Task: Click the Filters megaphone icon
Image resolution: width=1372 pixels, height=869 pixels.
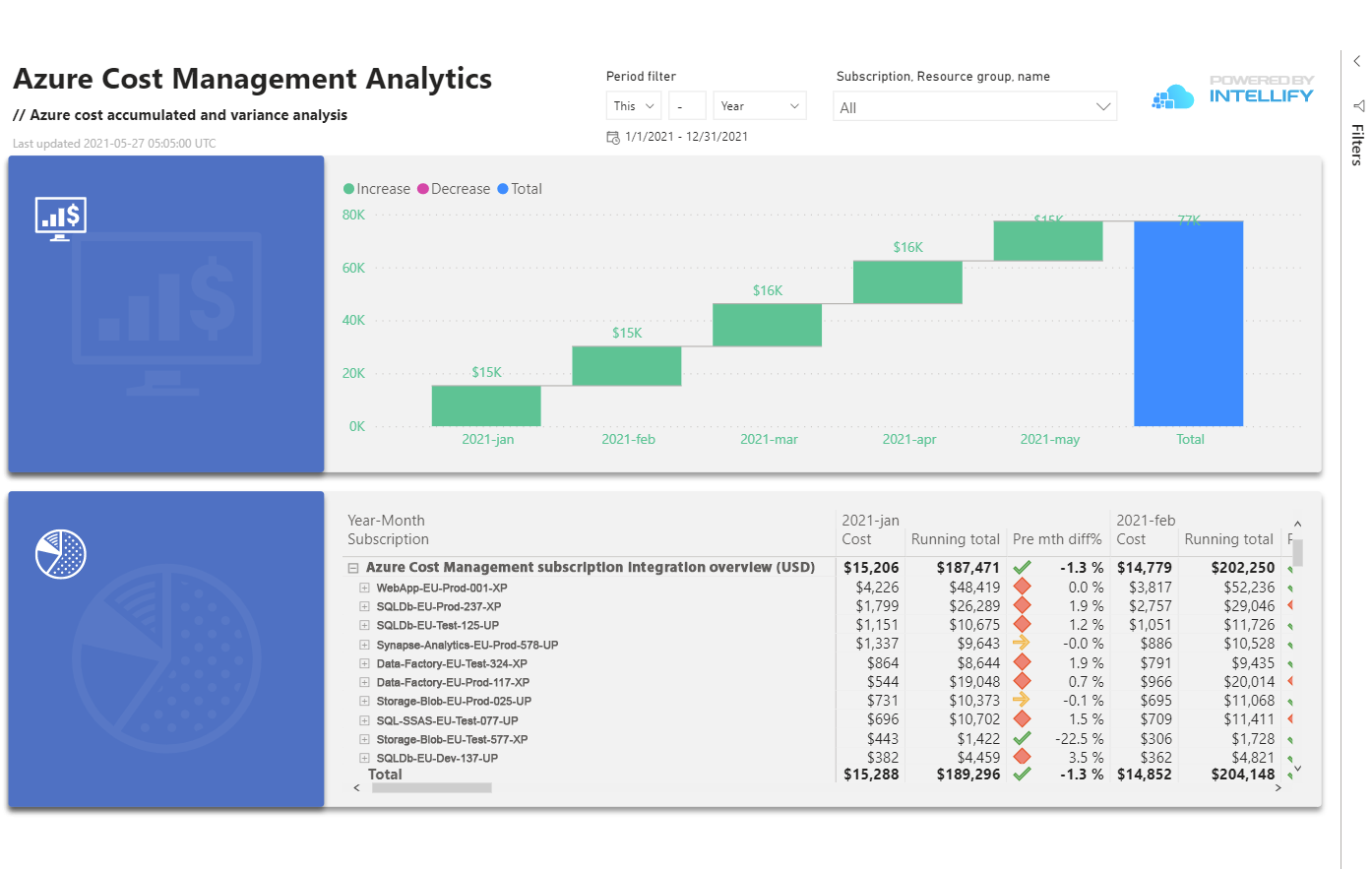Action: pos(1358,105)
